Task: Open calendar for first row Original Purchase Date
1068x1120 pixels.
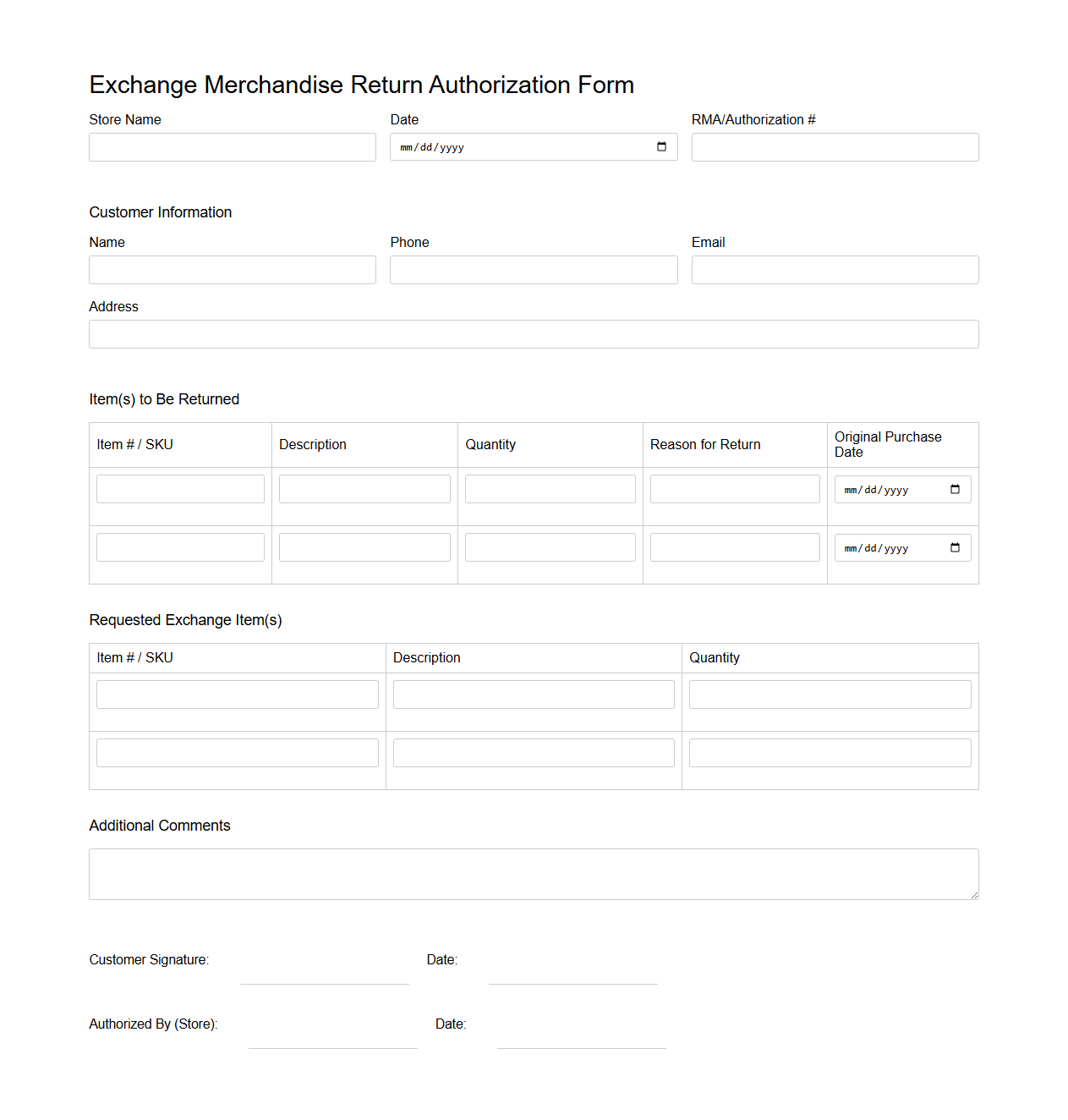Action: 955,489
